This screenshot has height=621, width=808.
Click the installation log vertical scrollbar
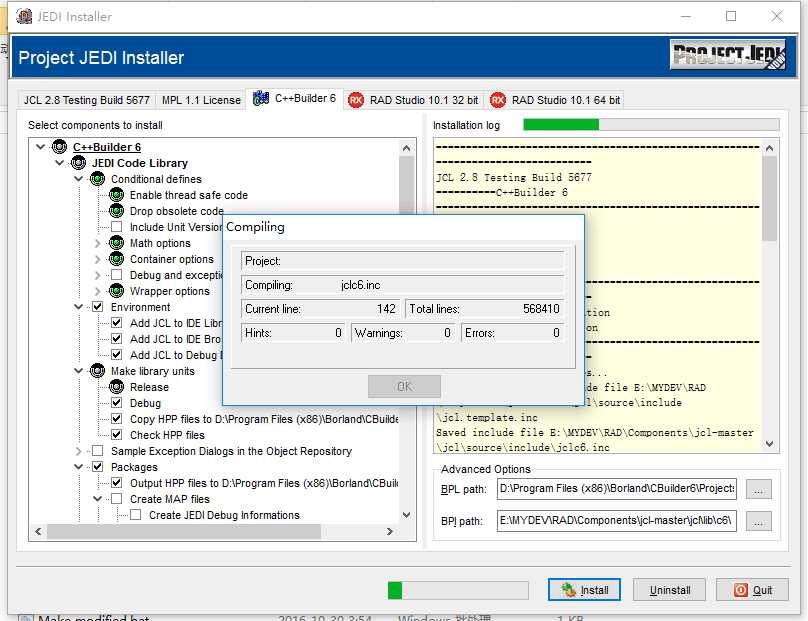pyautogui.click(x=769, y=296)
